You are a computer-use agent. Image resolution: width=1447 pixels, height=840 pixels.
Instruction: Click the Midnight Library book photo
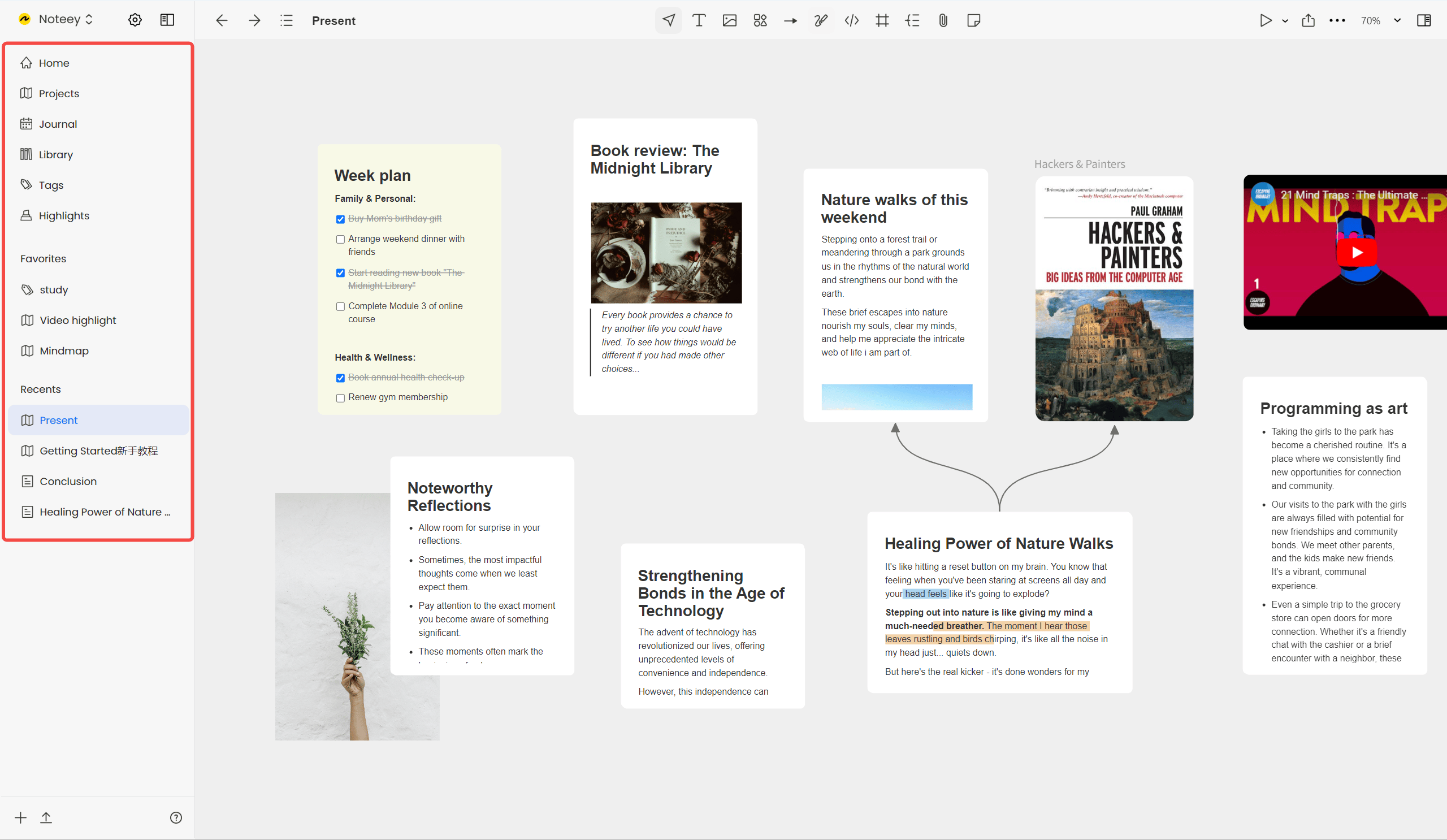pyautogui.click(x=666, y=253)
